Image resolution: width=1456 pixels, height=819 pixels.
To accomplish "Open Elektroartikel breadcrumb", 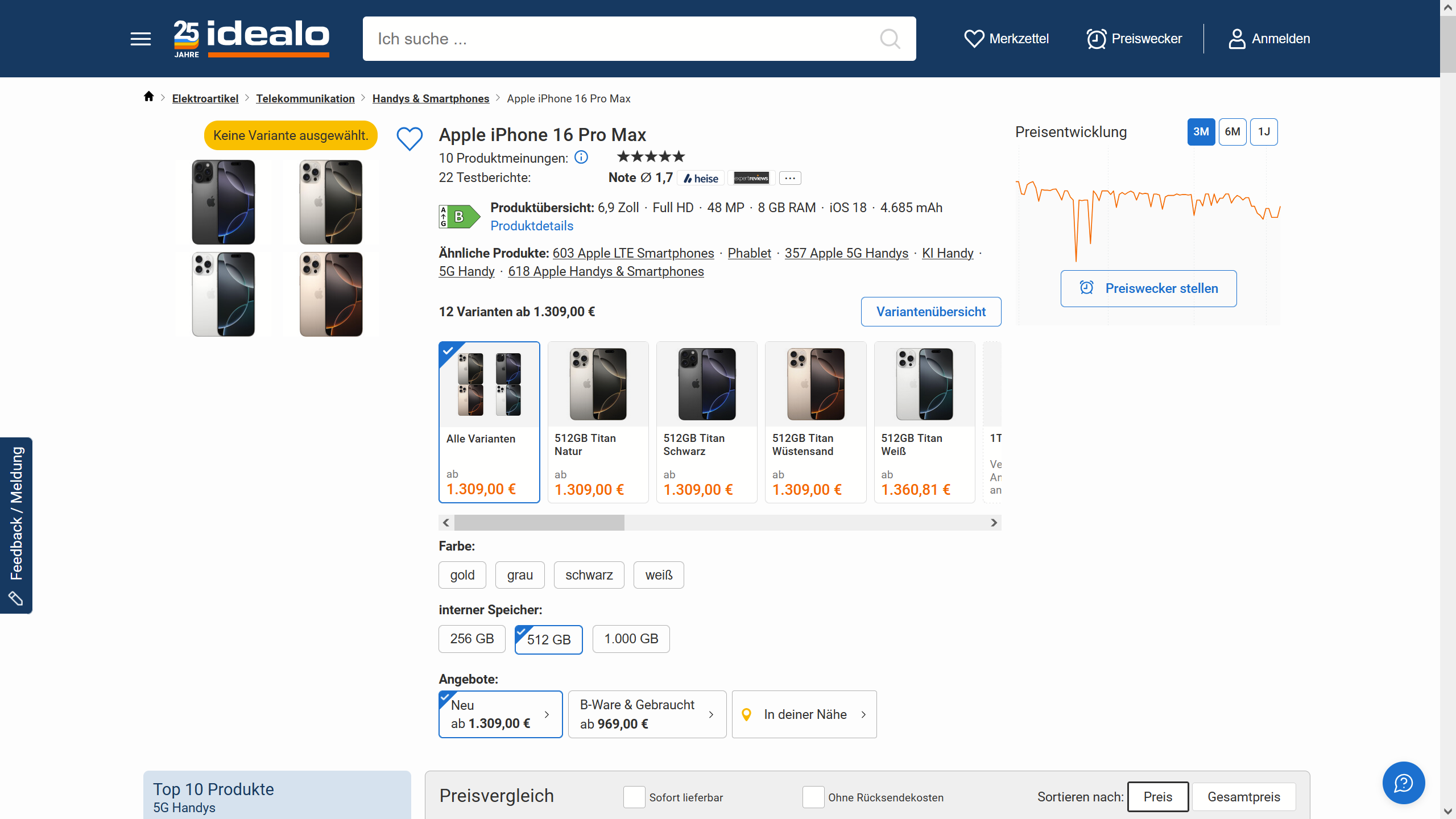I will coord(205,98).
